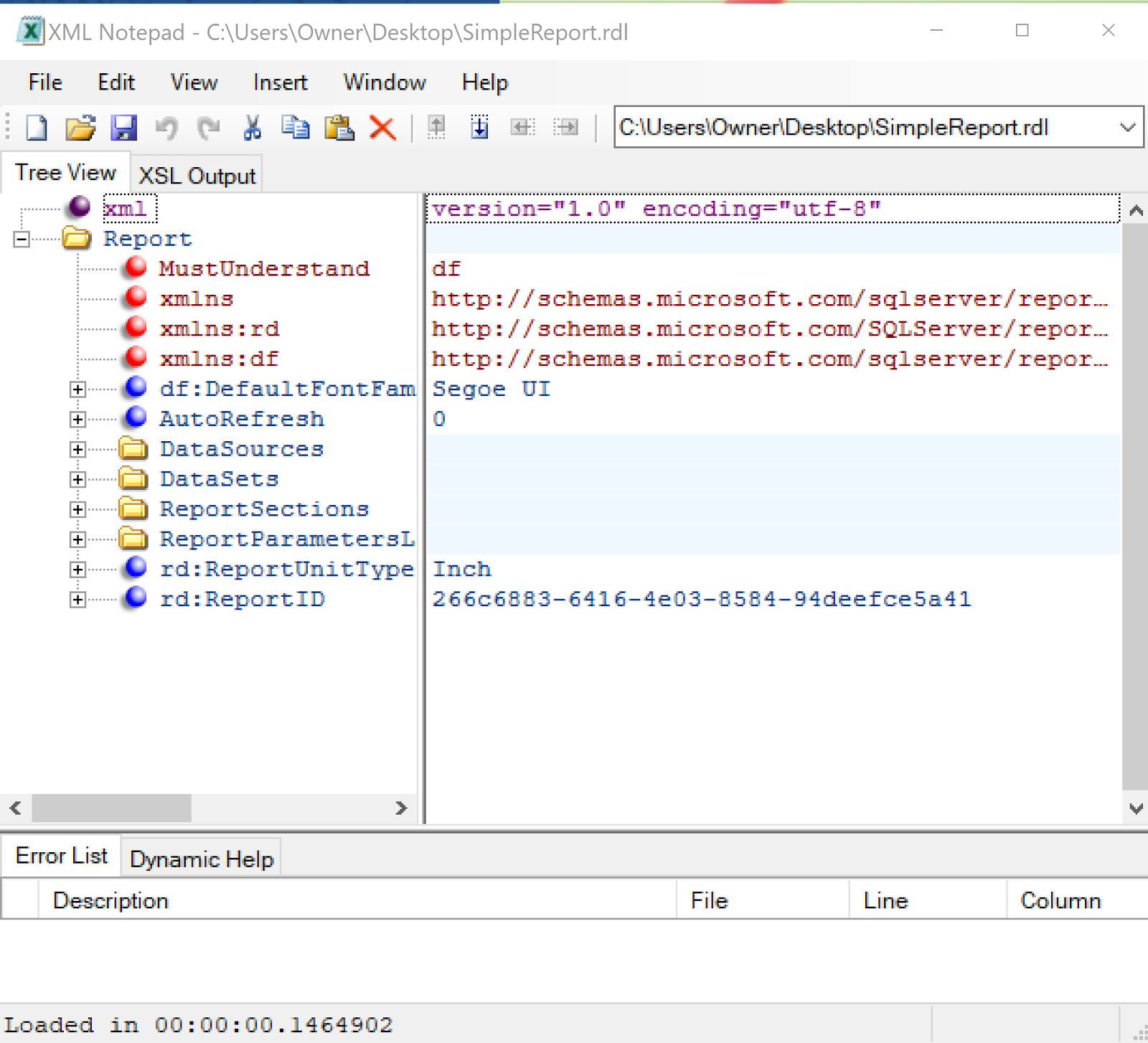
Task: Select the rd:ReportID tree node
Action: pos(243,598)
